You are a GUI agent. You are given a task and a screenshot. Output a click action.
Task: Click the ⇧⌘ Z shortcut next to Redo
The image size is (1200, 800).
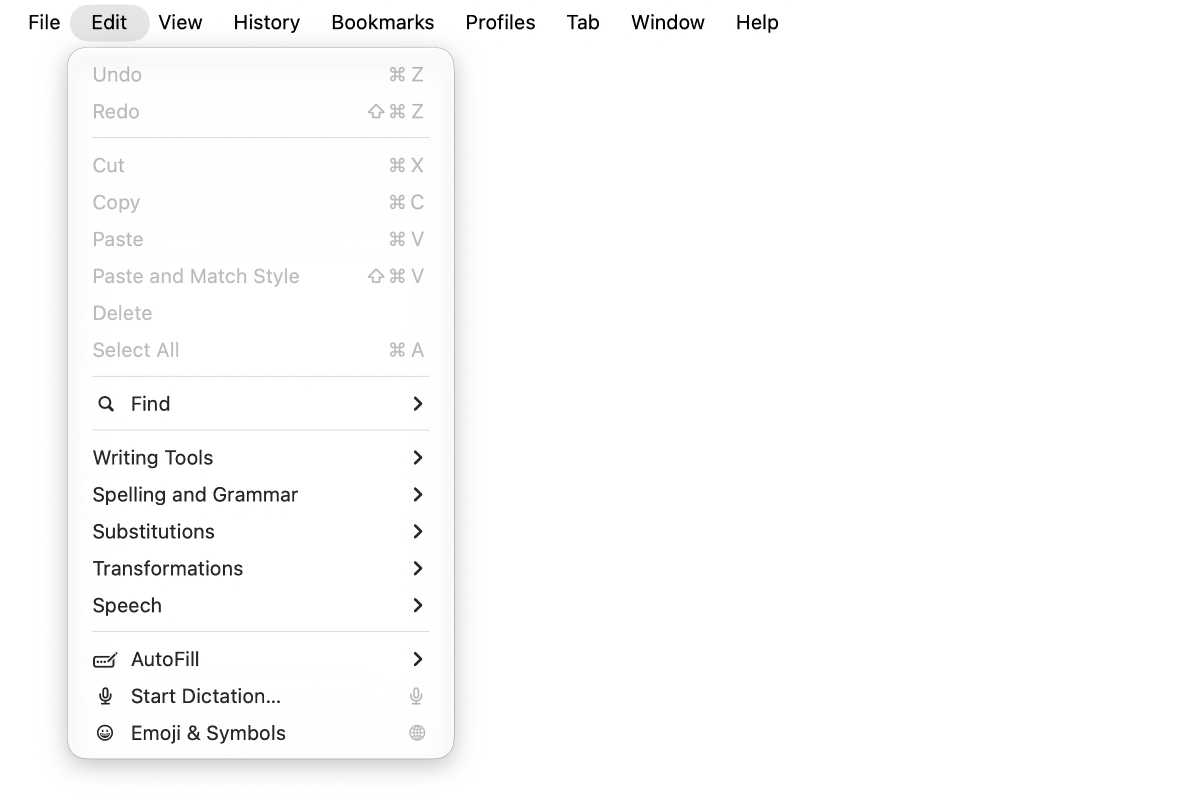click(x=396, y=112)
